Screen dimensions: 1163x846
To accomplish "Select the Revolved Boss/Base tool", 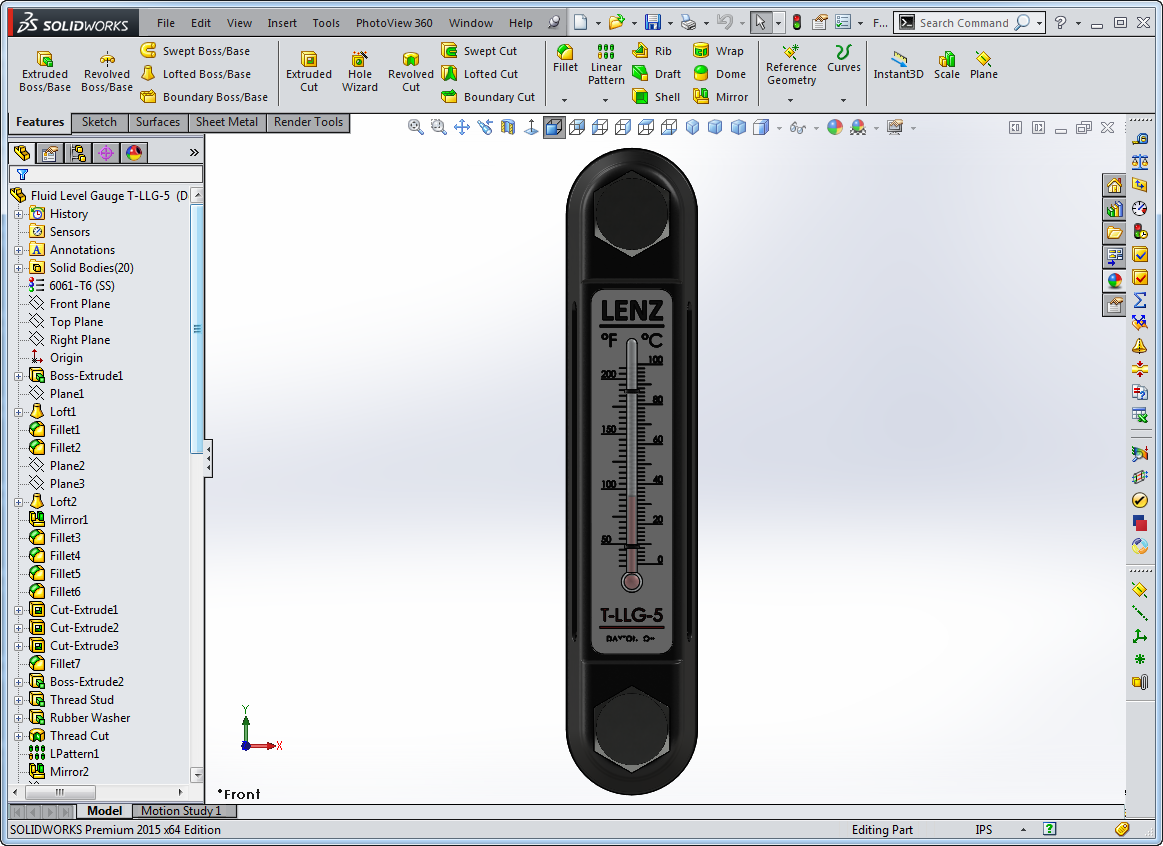I will click(107, 71).
